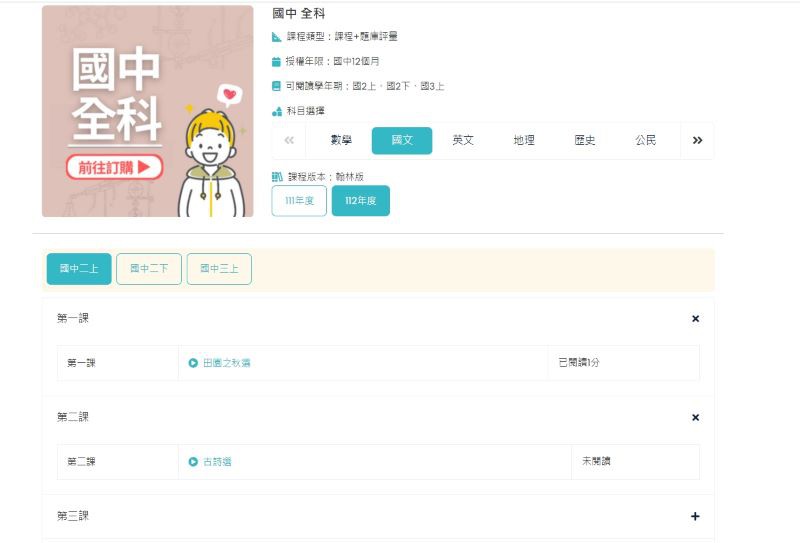Open the 歷史 subject tab
The width and height of the screenshot is (800, 543).
click(585, 141)
